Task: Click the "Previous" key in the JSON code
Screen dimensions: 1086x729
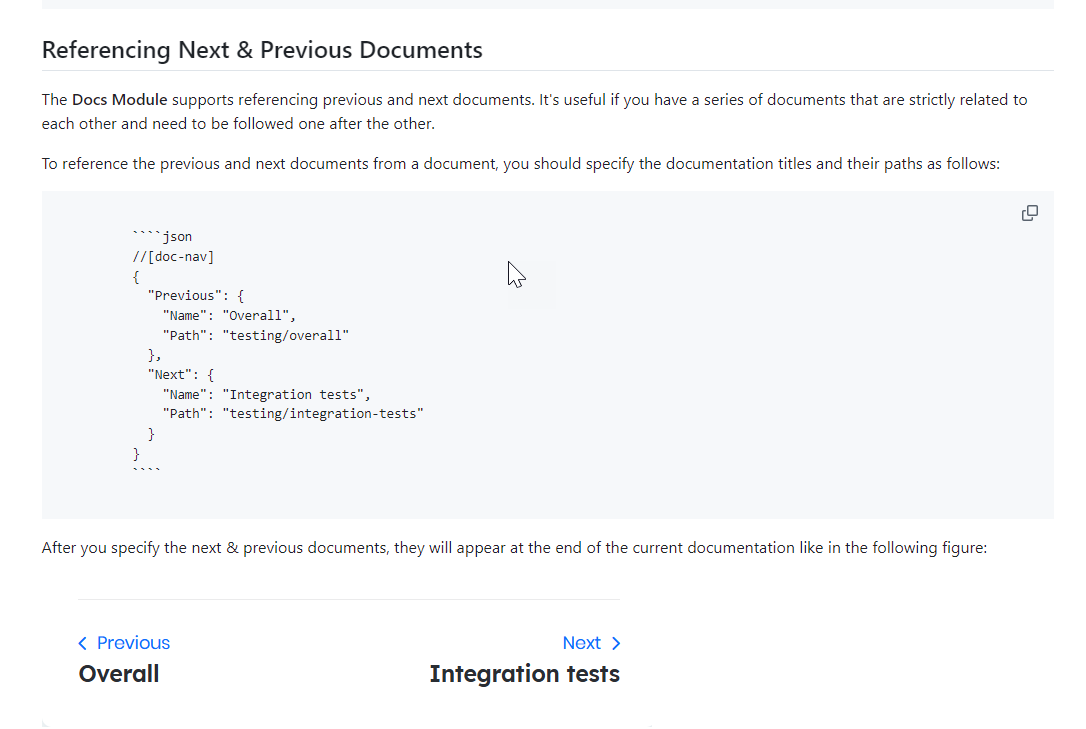Action: (181, 296)
